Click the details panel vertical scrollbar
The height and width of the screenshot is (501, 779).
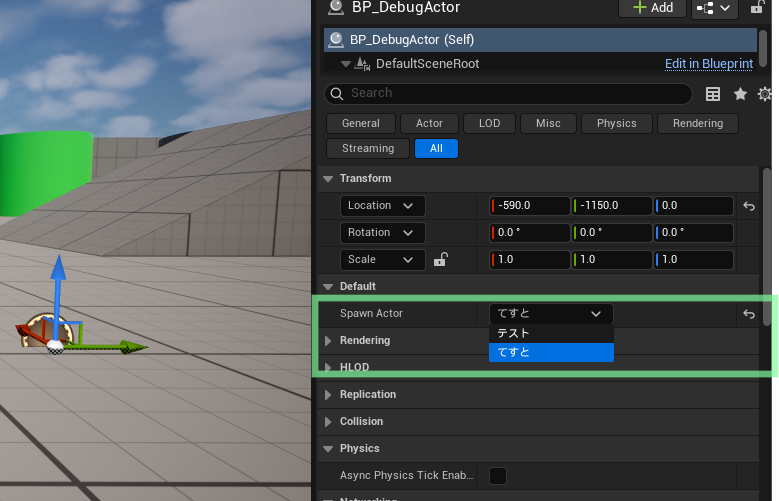767,247
